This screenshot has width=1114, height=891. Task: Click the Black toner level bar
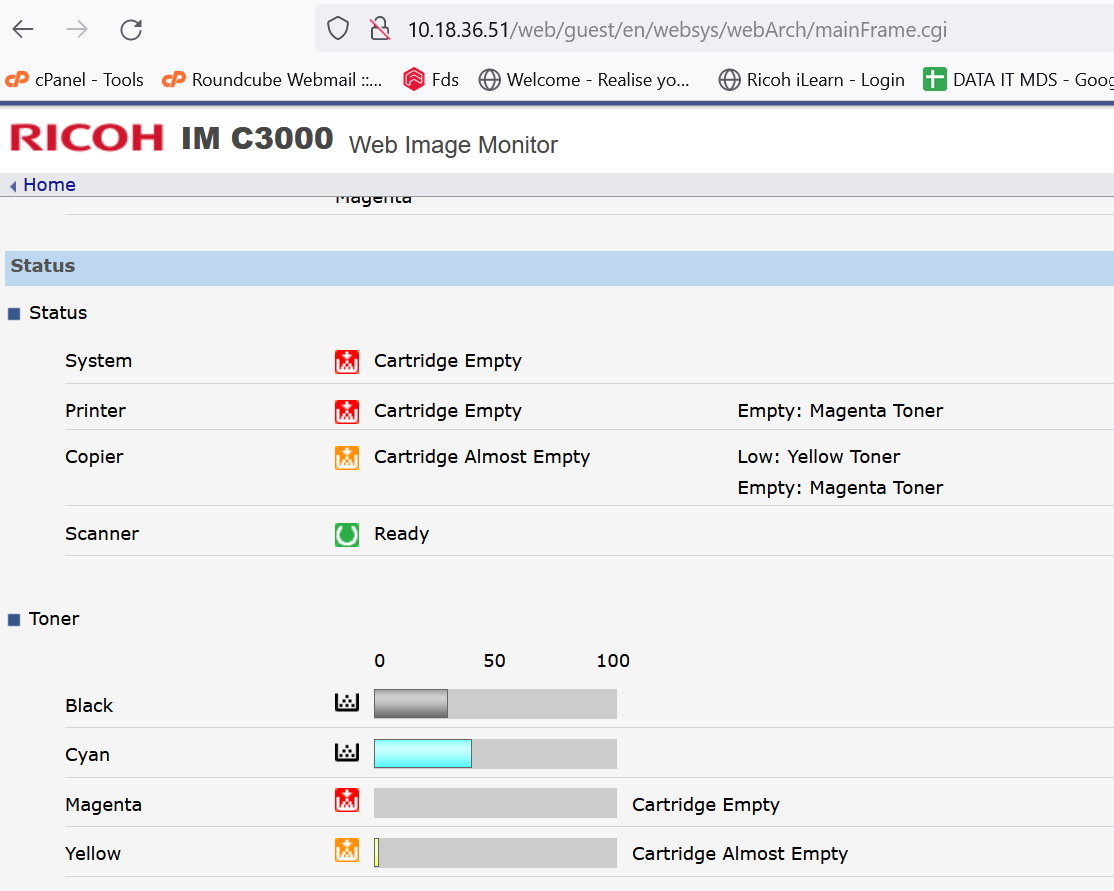coord(495,704)
